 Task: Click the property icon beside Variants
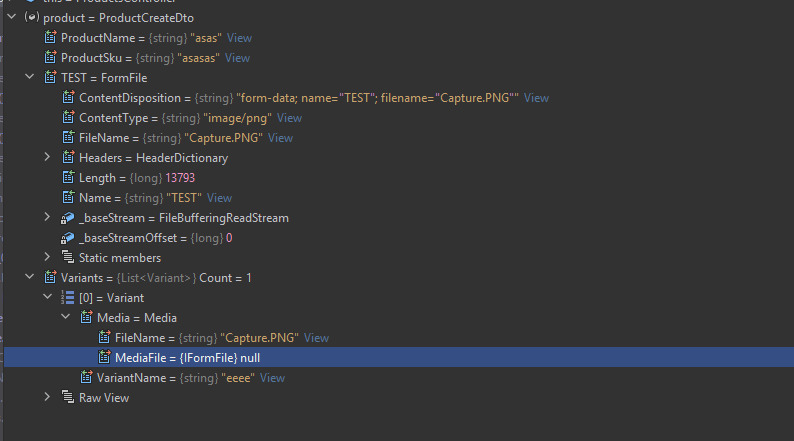tap(50, 277)
